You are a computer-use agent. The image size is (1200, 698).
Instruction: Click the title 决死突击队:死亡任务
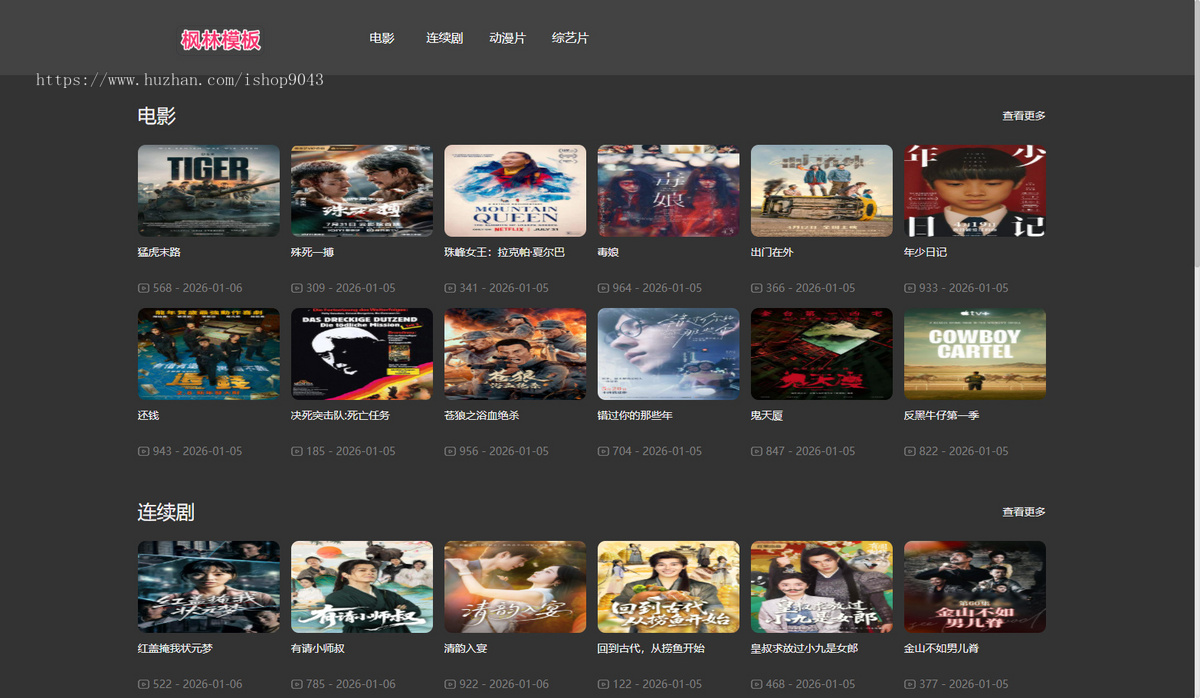340,415
